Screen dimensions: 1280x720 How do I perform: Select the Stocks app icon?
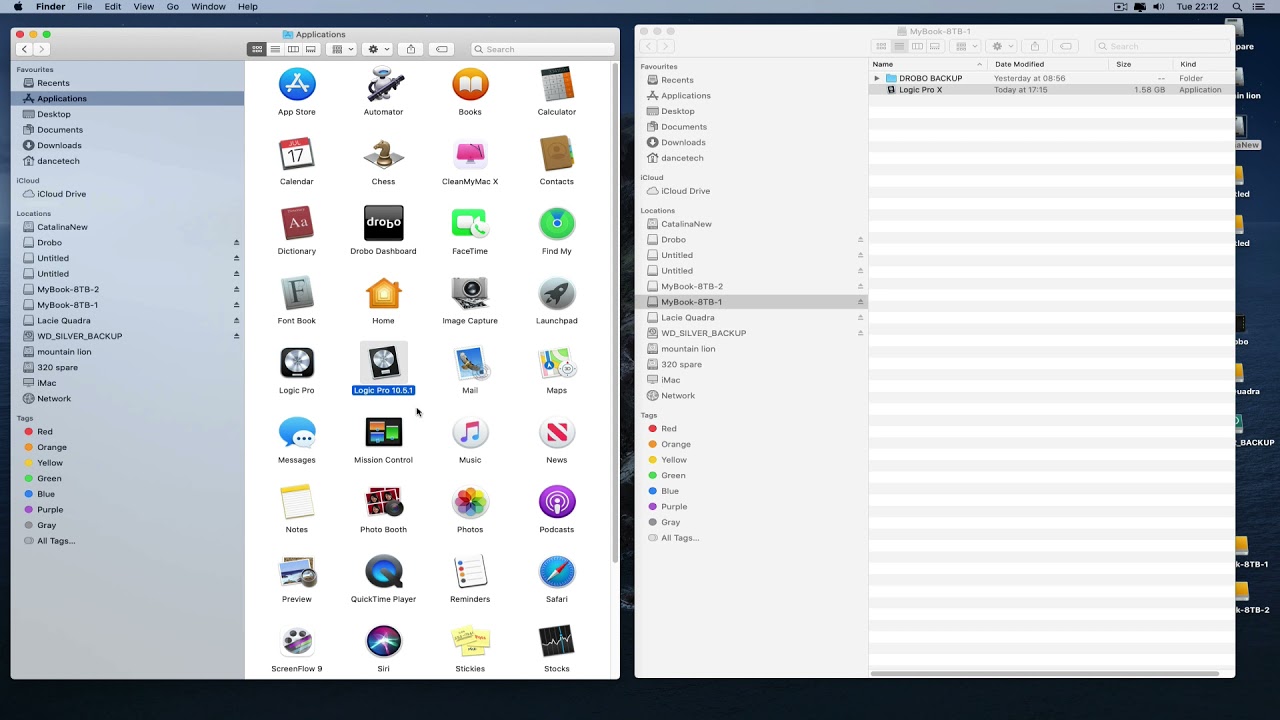pyautogui.click(x=557, y=641)
